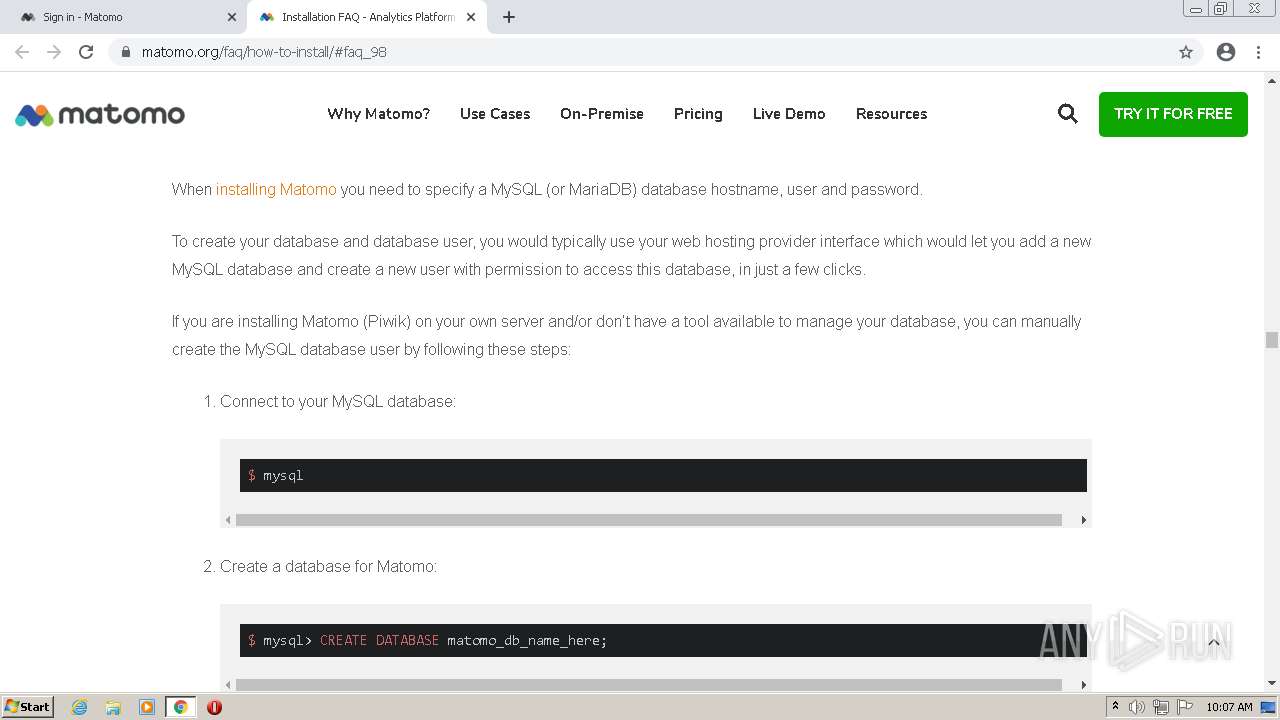1280x720 pixels.
Task: Close the 'Sign in - Matomo' tab
Action: [x=231, y=17]
